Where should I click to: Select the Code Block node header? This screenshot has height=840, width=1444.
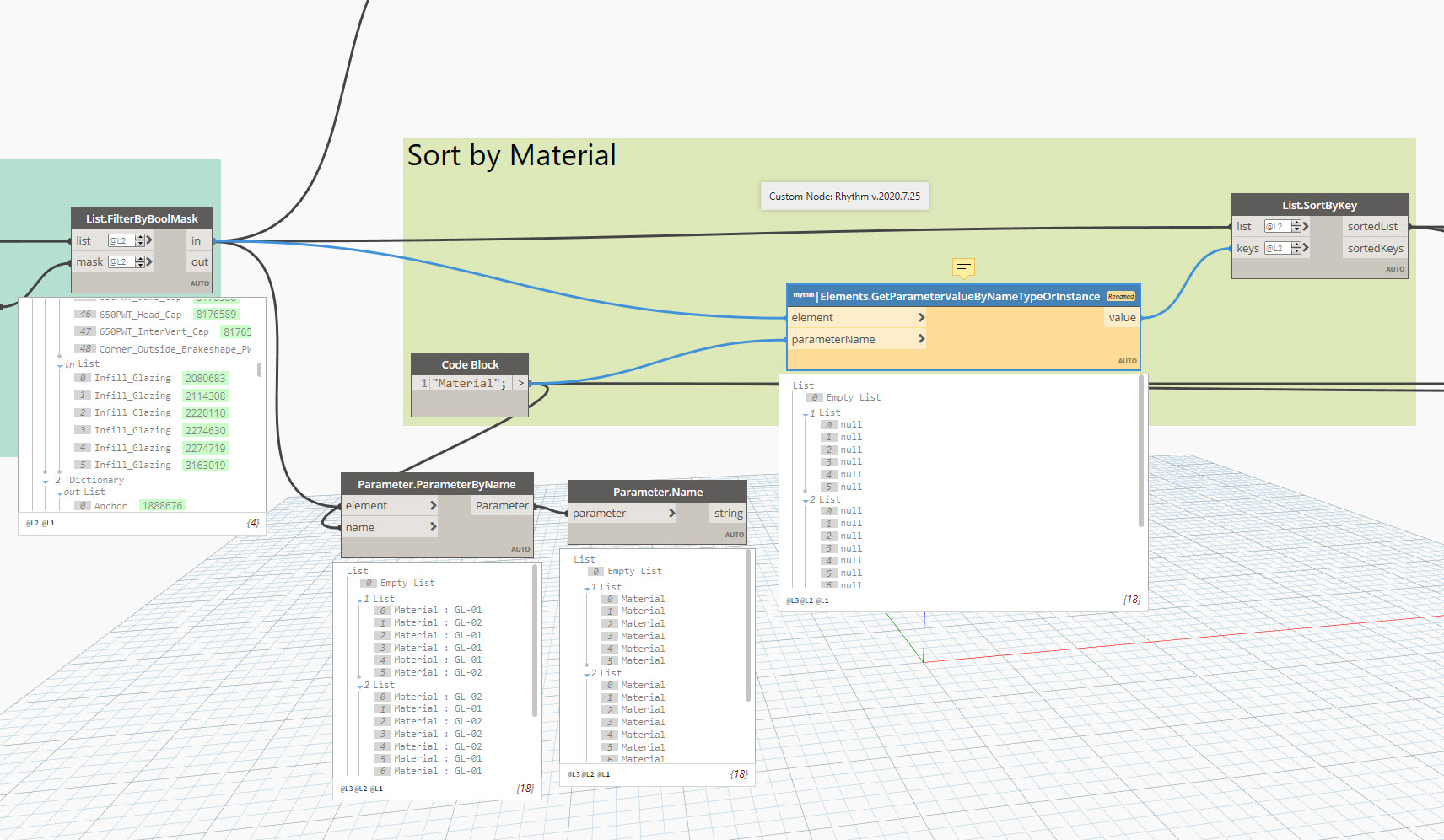(470, 364)
